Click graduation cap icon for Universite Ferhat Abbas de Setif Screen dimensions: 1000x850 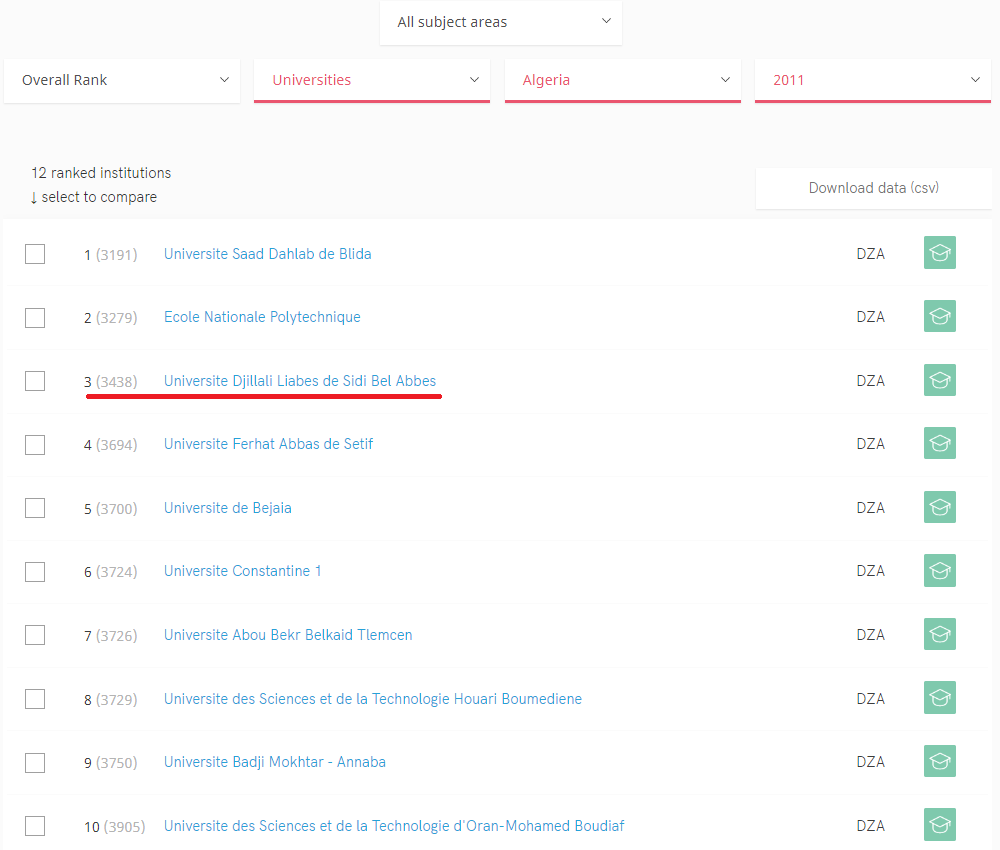[939, 443]
